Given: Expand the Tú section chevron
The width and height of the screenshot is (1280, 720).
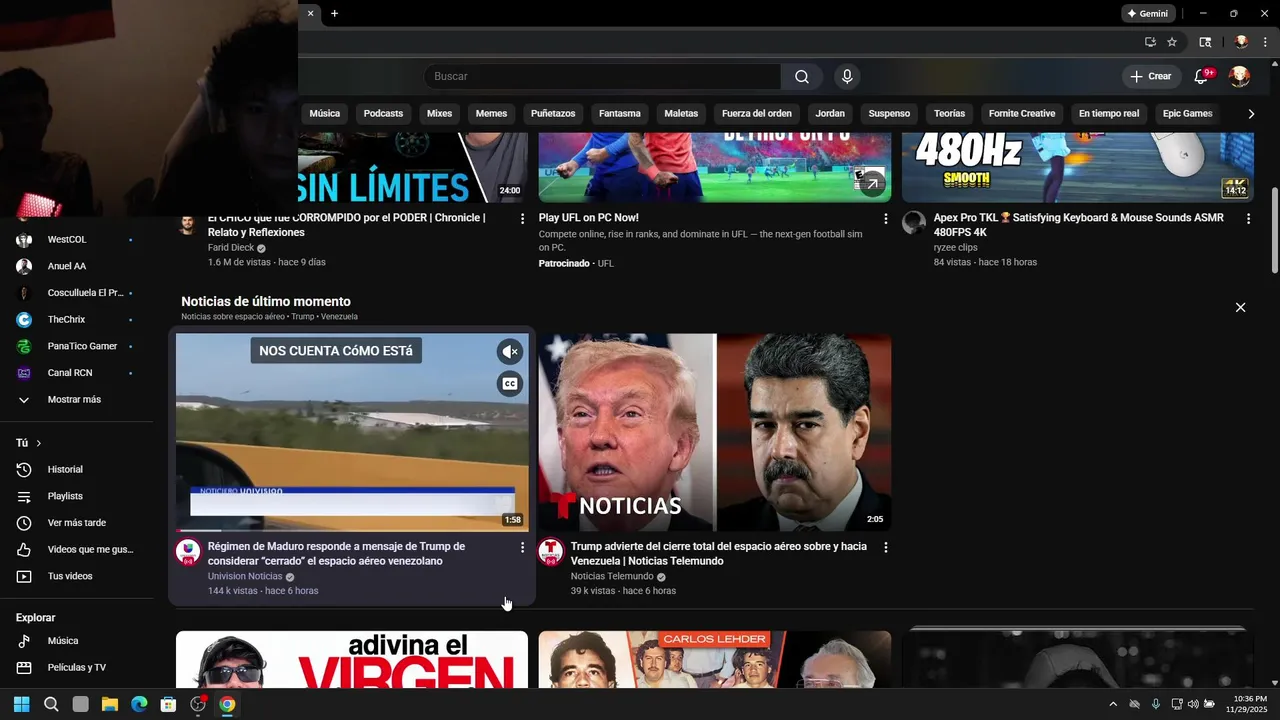Looking at the screenshot, I should click(x=39, y=443).
